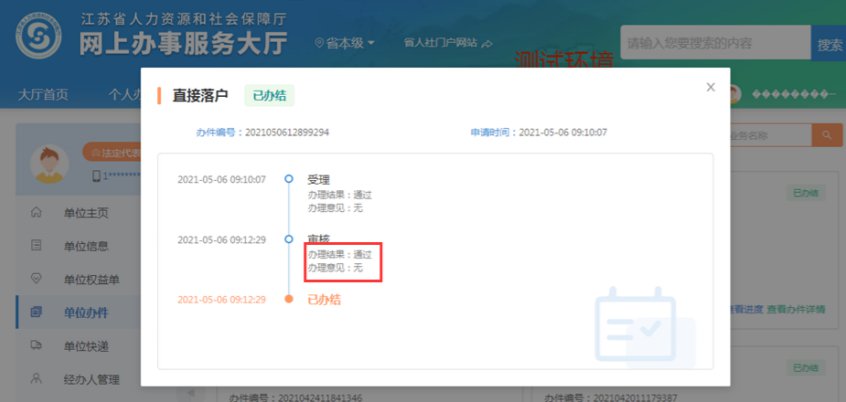Viewport: 846px width, 402px height.
Task: Click the 搜索 button
Action: point(829,43)
